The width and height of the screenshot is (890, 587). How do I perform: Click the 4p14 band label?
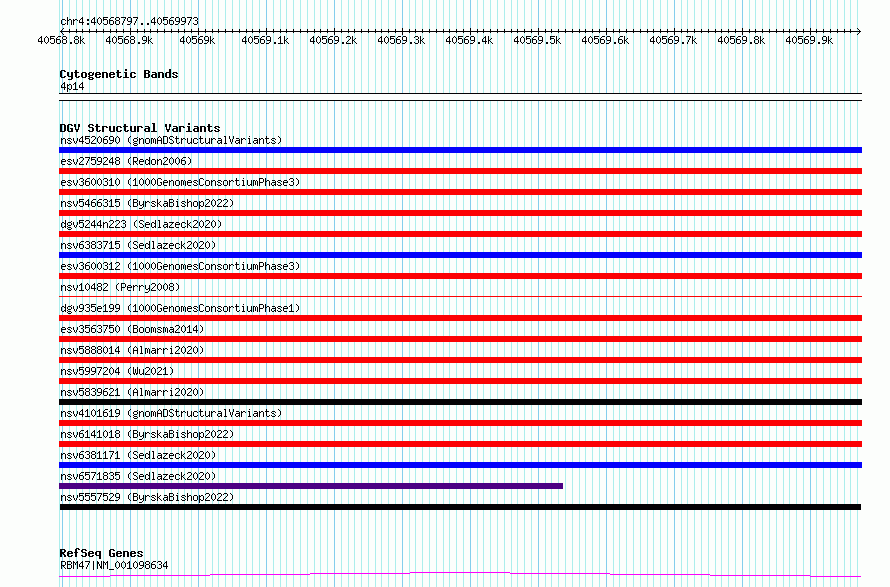(x=72, y=86)
